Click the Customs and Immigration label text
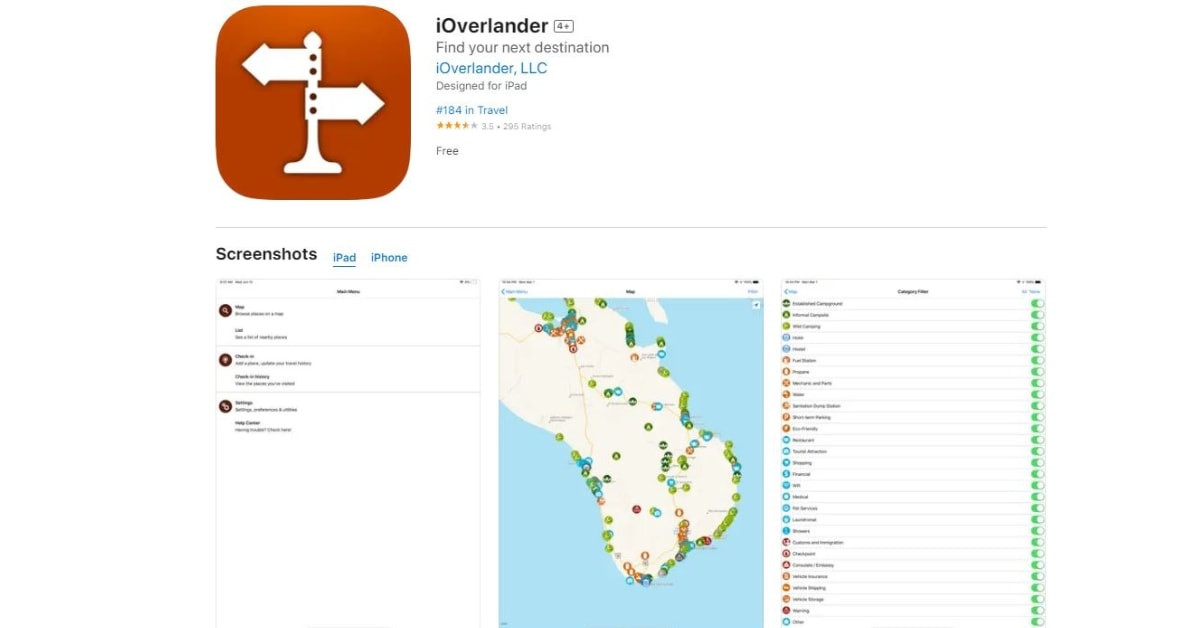 click(x=818, y=543)
